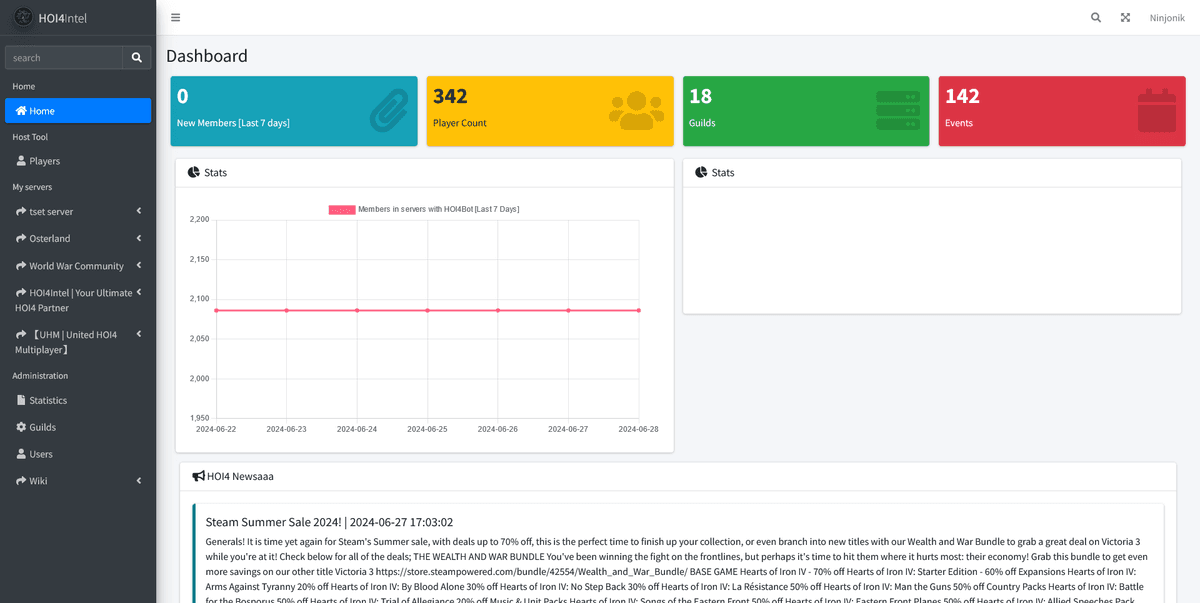Click the sidebar search magnifier button
Screen dimensions: 1200x603
tap(137, 58)
